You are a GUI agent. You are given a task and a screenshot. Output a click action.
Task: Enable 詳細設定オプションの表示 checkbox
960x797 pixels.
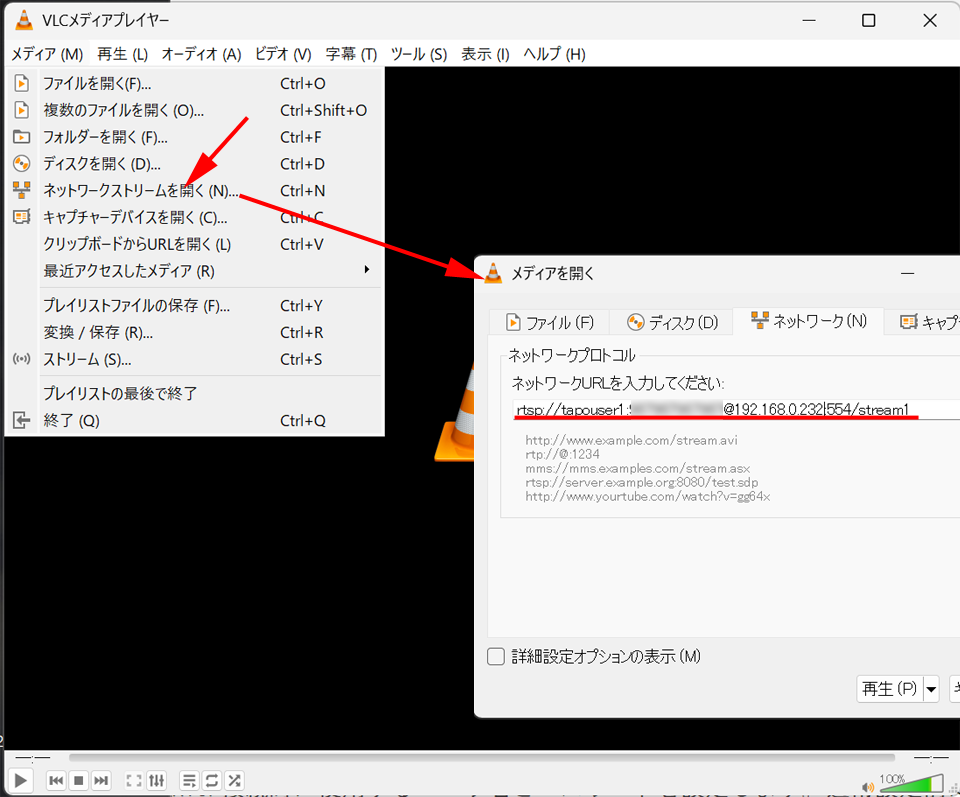496,657
